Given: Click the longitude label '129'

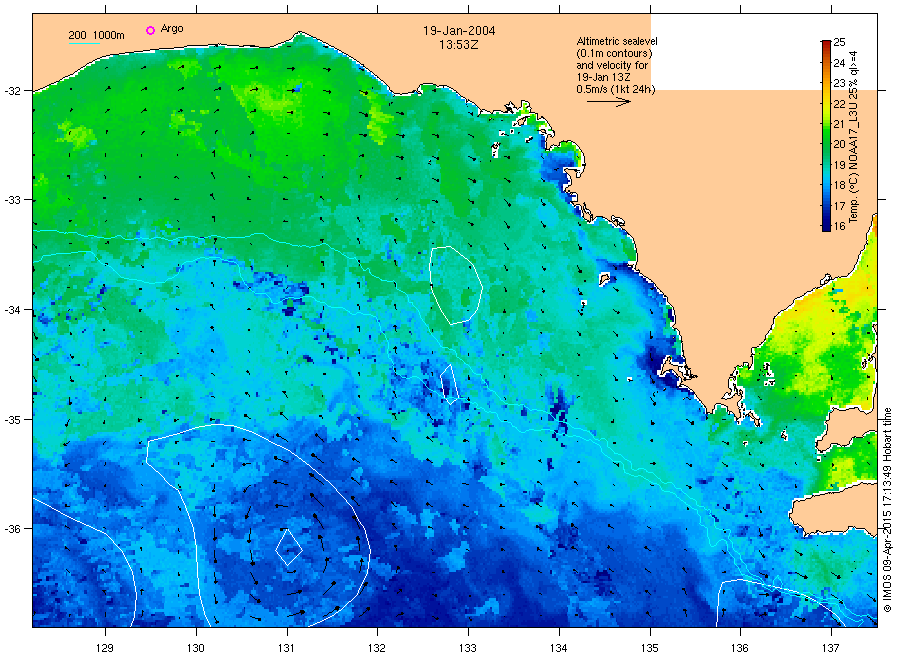Looking at the screenshot, I should click(105, 649).
